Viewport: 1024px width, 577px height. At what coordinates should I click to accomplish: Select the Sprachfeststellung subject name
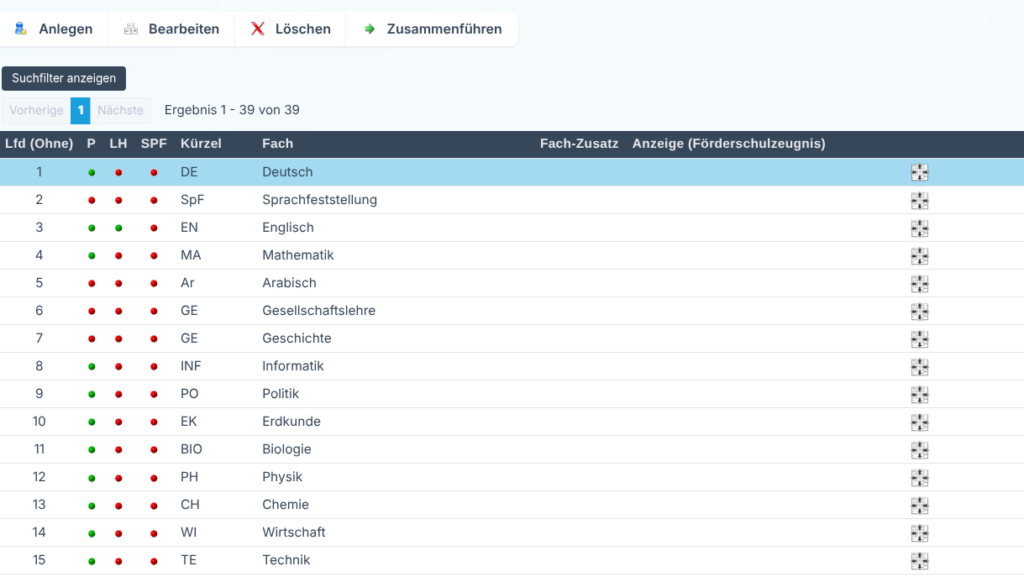pyautogui.click(x=319, y=200)
